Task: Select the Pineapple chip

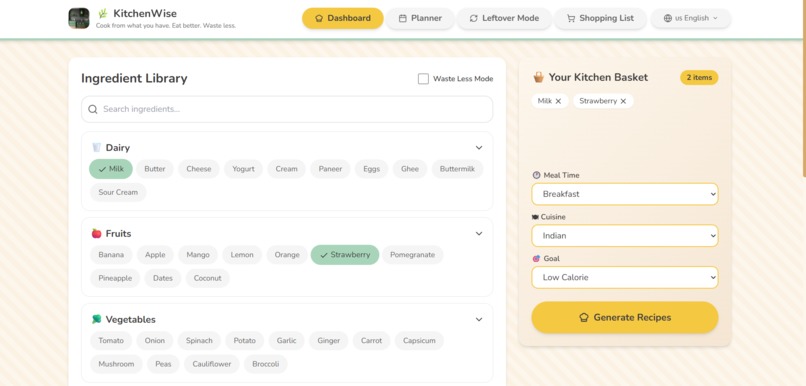Action: pyautogui.click(x=115, y=278)
